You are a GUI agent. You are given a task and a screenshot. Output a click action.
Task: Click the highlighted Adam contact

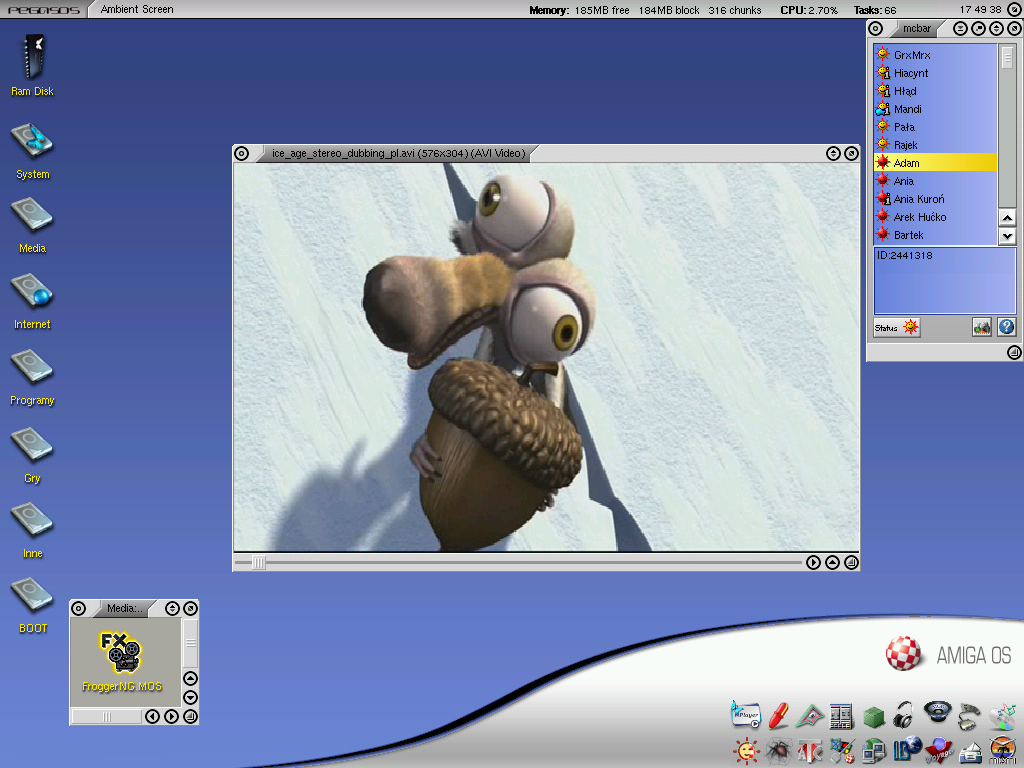[x=935, y=163]
